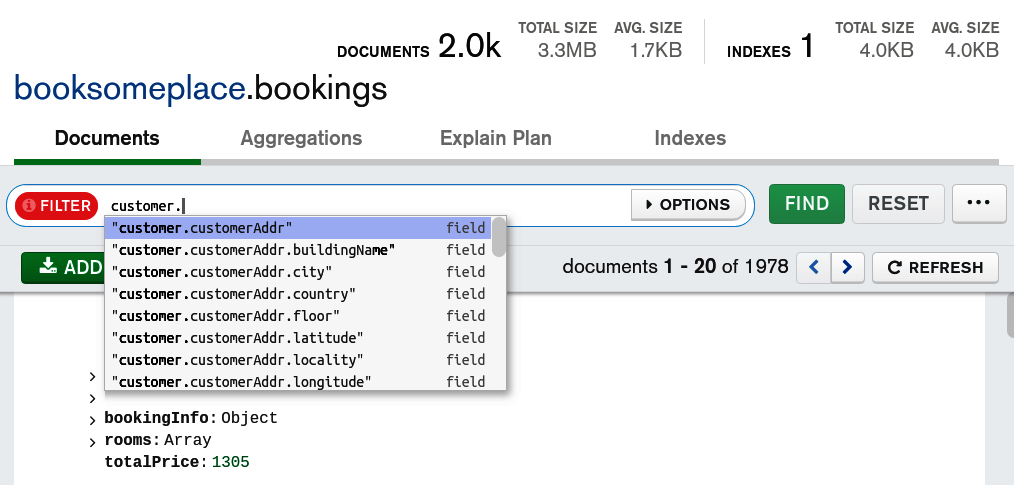
Task: Open the three-dots more options menu
Action: (978, 204)
